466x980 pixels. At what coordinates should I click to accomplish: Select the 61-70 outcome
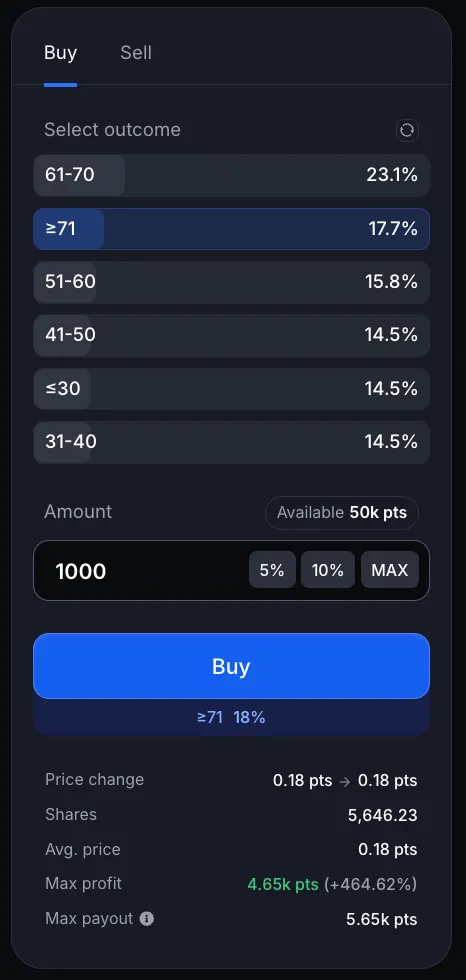231,175
